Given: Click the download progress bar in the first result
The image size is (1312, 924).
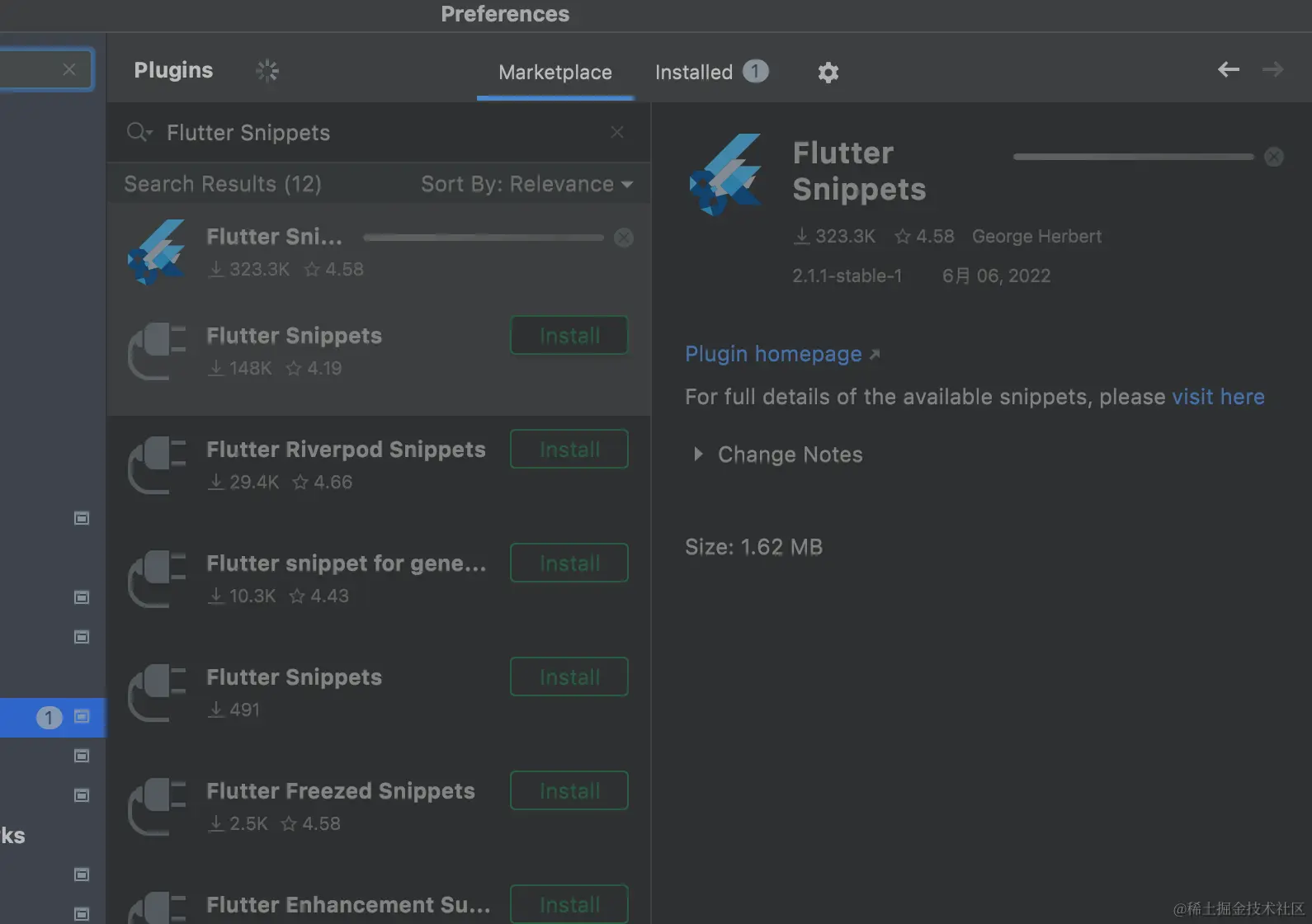Looking at the screenshot, I should tap(484, 238).
